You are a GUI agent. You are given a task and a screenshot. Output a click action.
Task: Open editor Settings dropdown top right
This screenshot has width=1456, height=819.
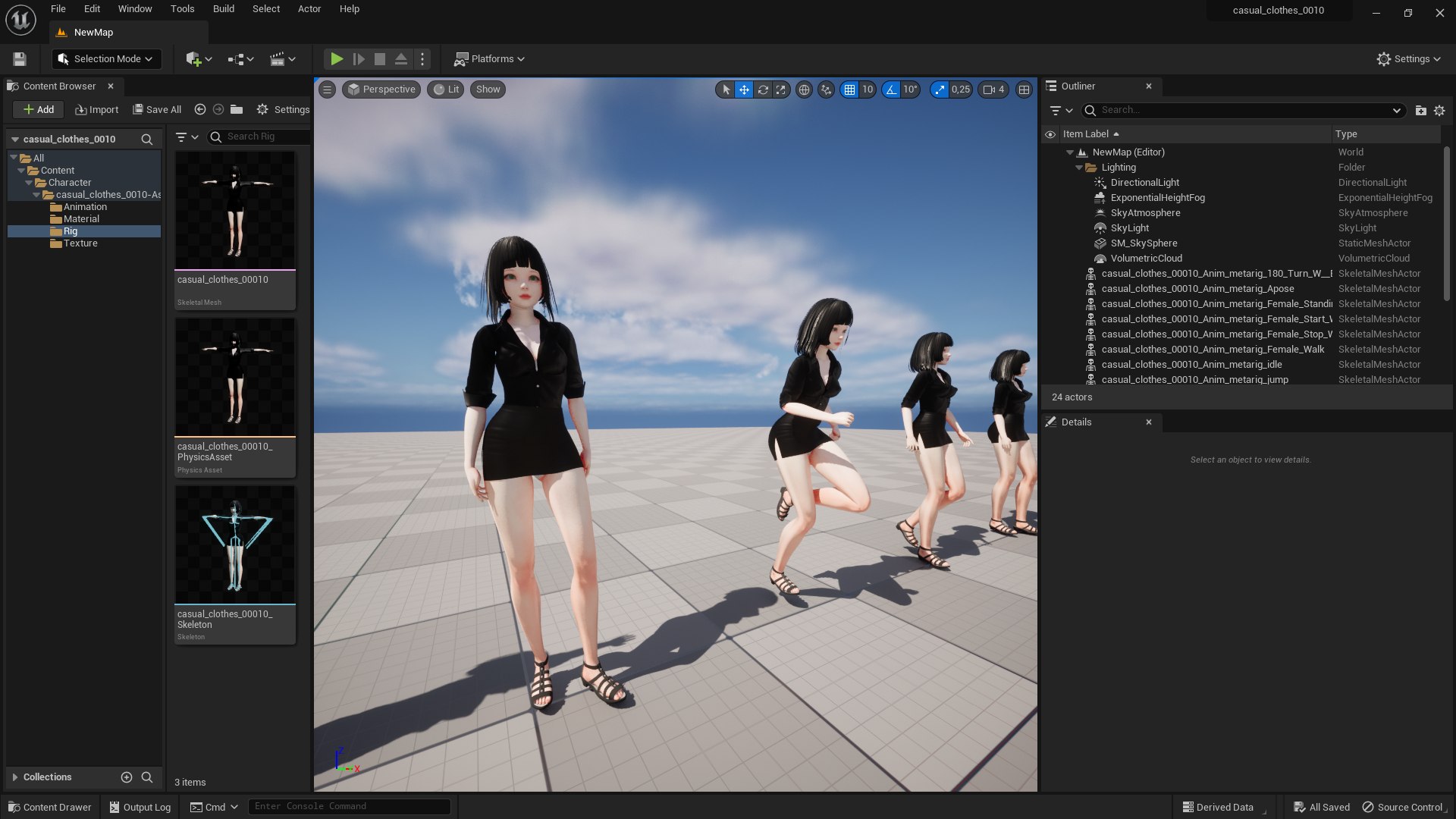[x=1408, y=59]
